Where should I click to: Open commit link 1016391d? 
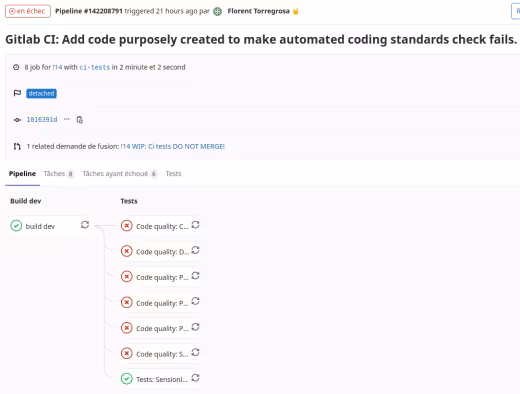pyautogui.click(x=42, y=119)
